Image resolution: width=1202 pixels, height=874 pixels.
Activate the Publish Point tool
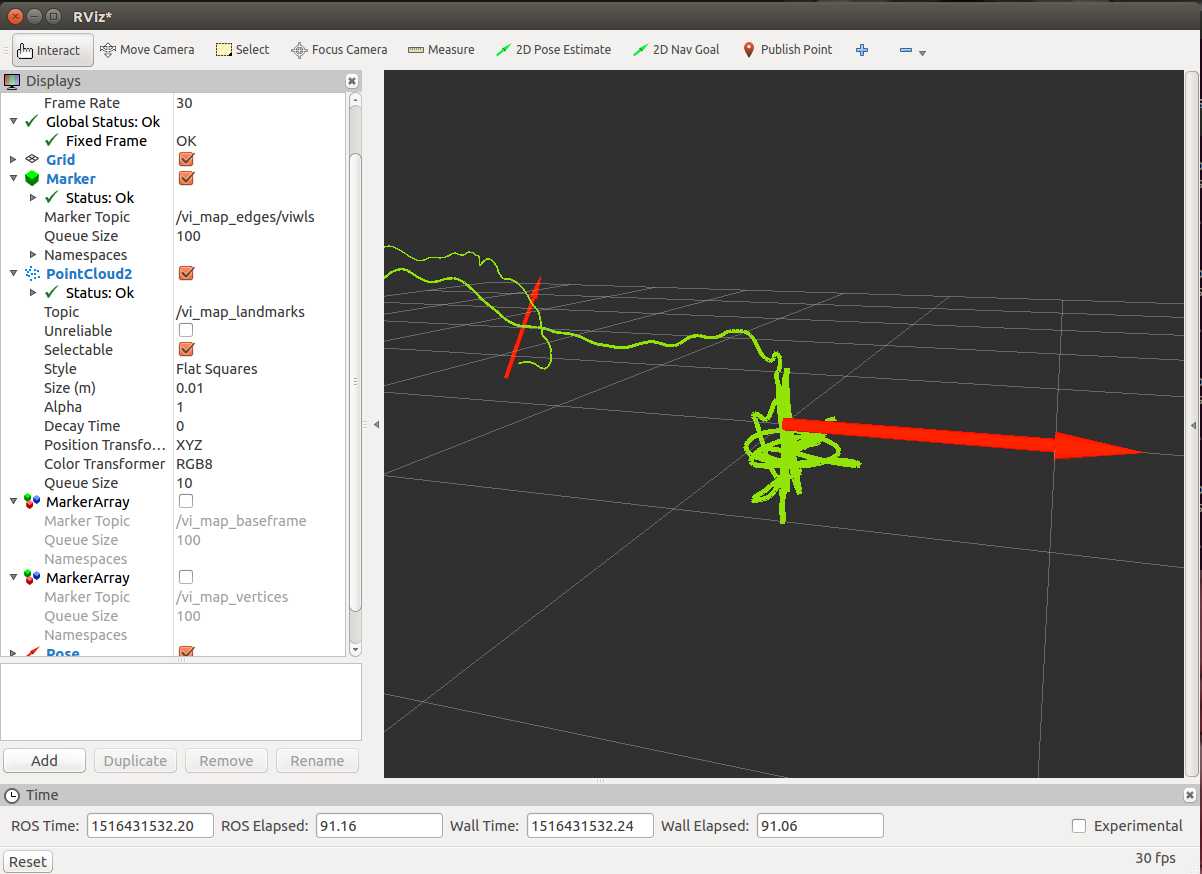(x=787, y=50)
